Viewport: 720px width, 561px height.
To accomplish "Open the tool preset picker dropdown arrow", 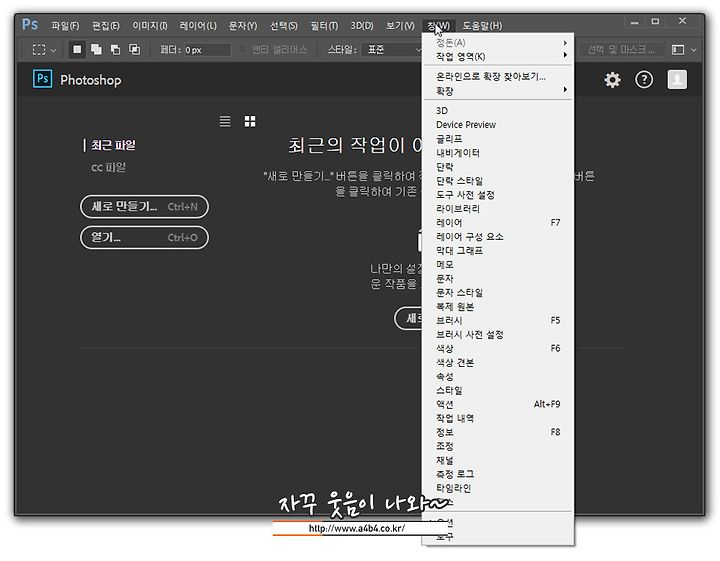I will (x=53, y=50).
